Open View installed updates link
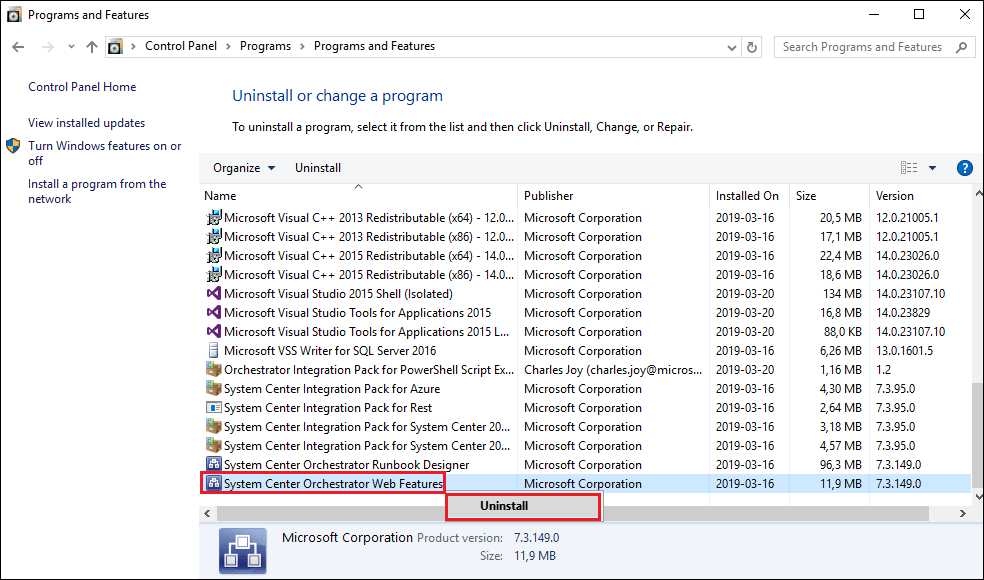The image size is (984, 580). click(x=87, y=123)
